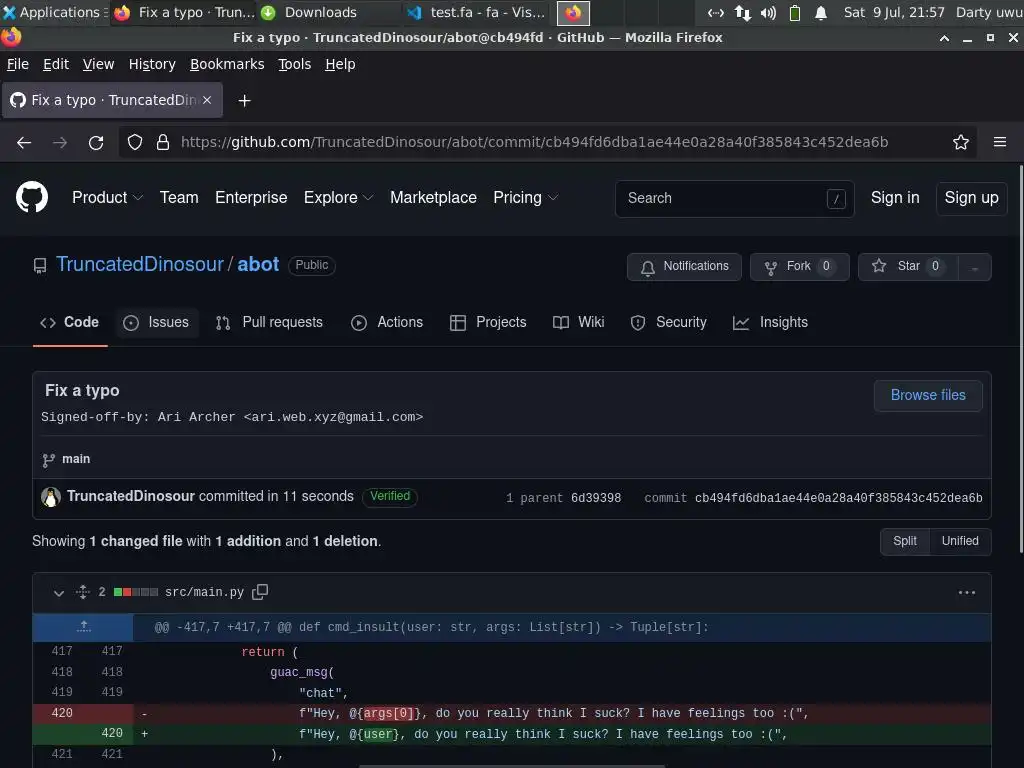Open the Wiki tab
Screen dimensions: 1024x768
pos(579,323)
